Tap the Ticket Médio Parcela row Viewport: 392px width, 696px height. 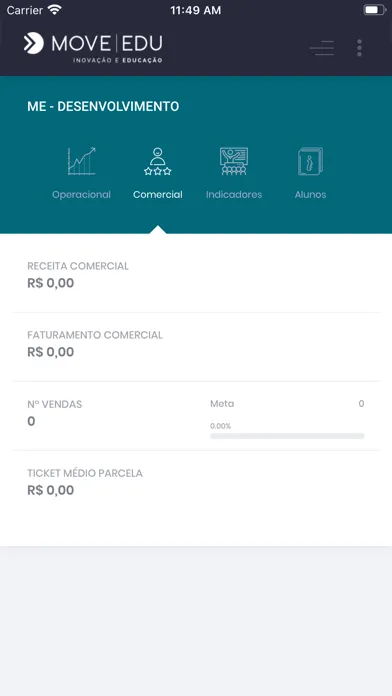196,485
